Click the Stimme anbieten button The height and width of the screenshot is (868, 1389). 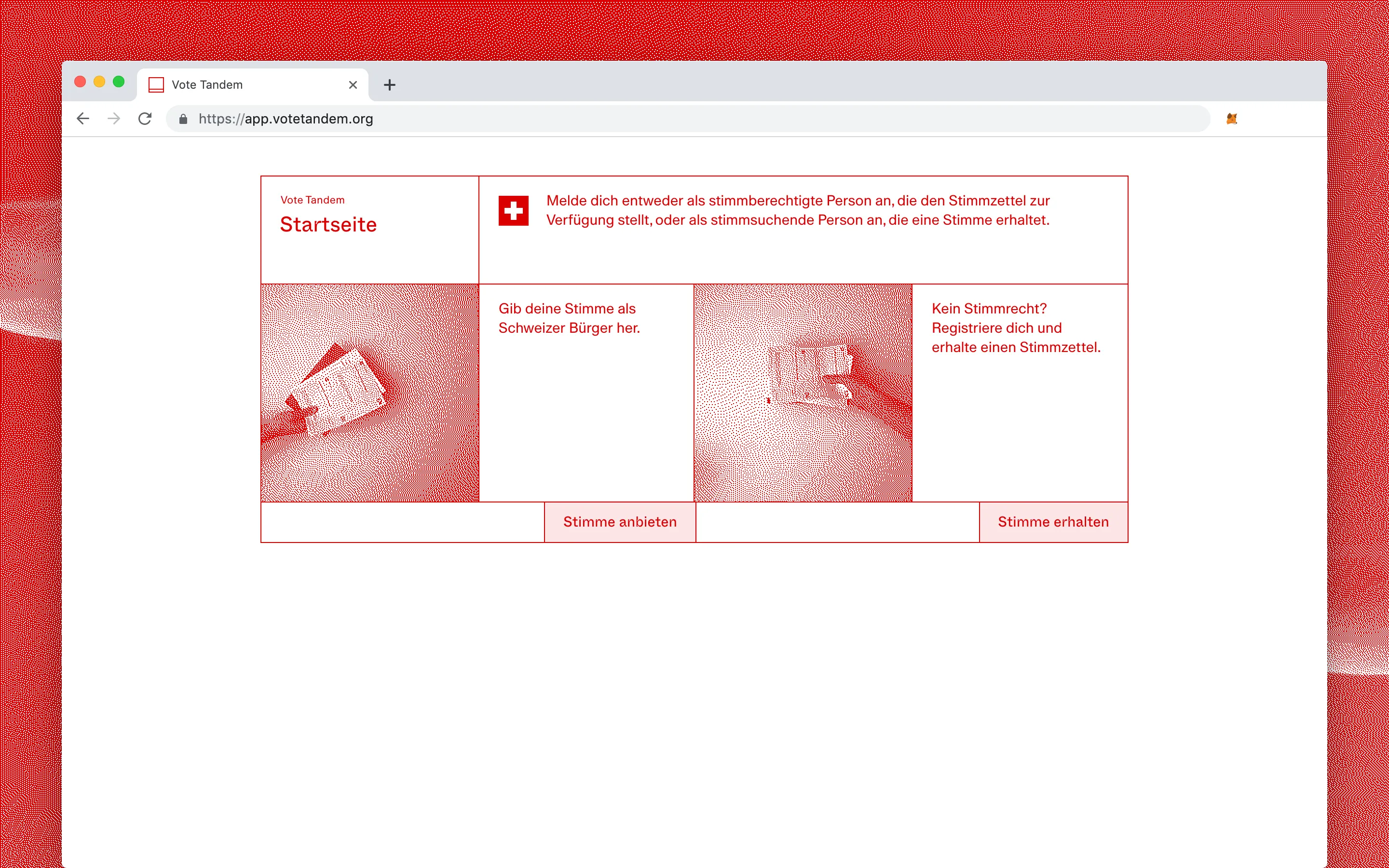pos(620,522)
